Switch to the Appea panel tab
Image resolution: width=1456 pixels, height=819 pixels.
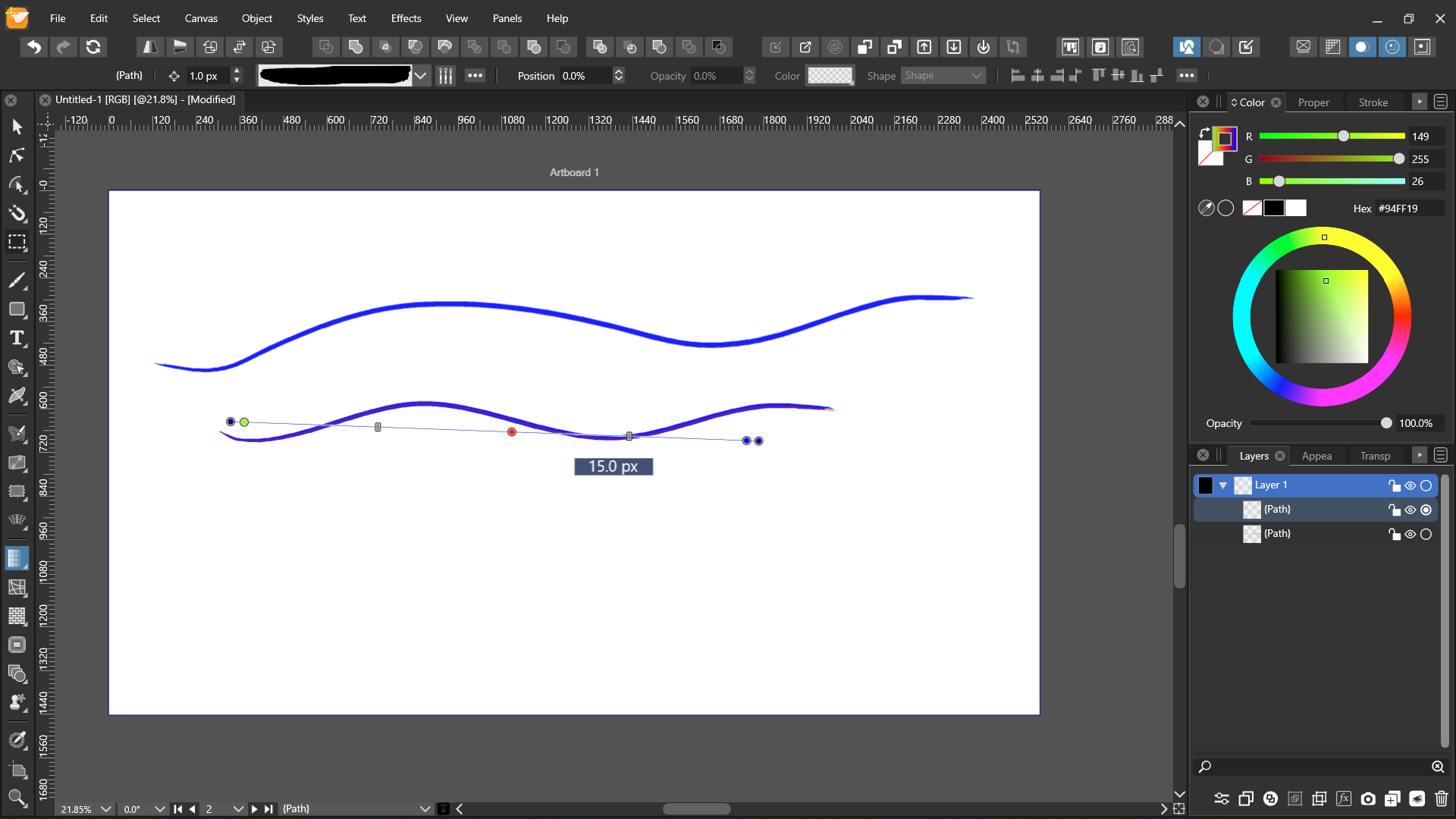(x=1316, y=456)
